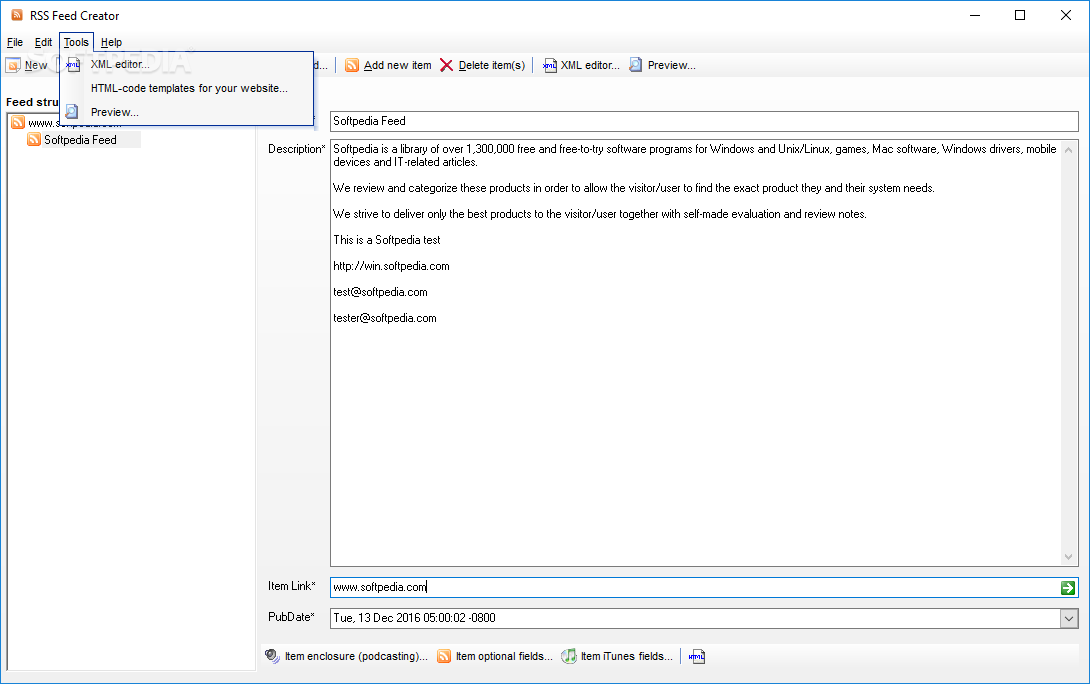Click tester@softpedia.com text in description
The height and width of the screenshot is (684, 1090).
(x=385, y=318)
